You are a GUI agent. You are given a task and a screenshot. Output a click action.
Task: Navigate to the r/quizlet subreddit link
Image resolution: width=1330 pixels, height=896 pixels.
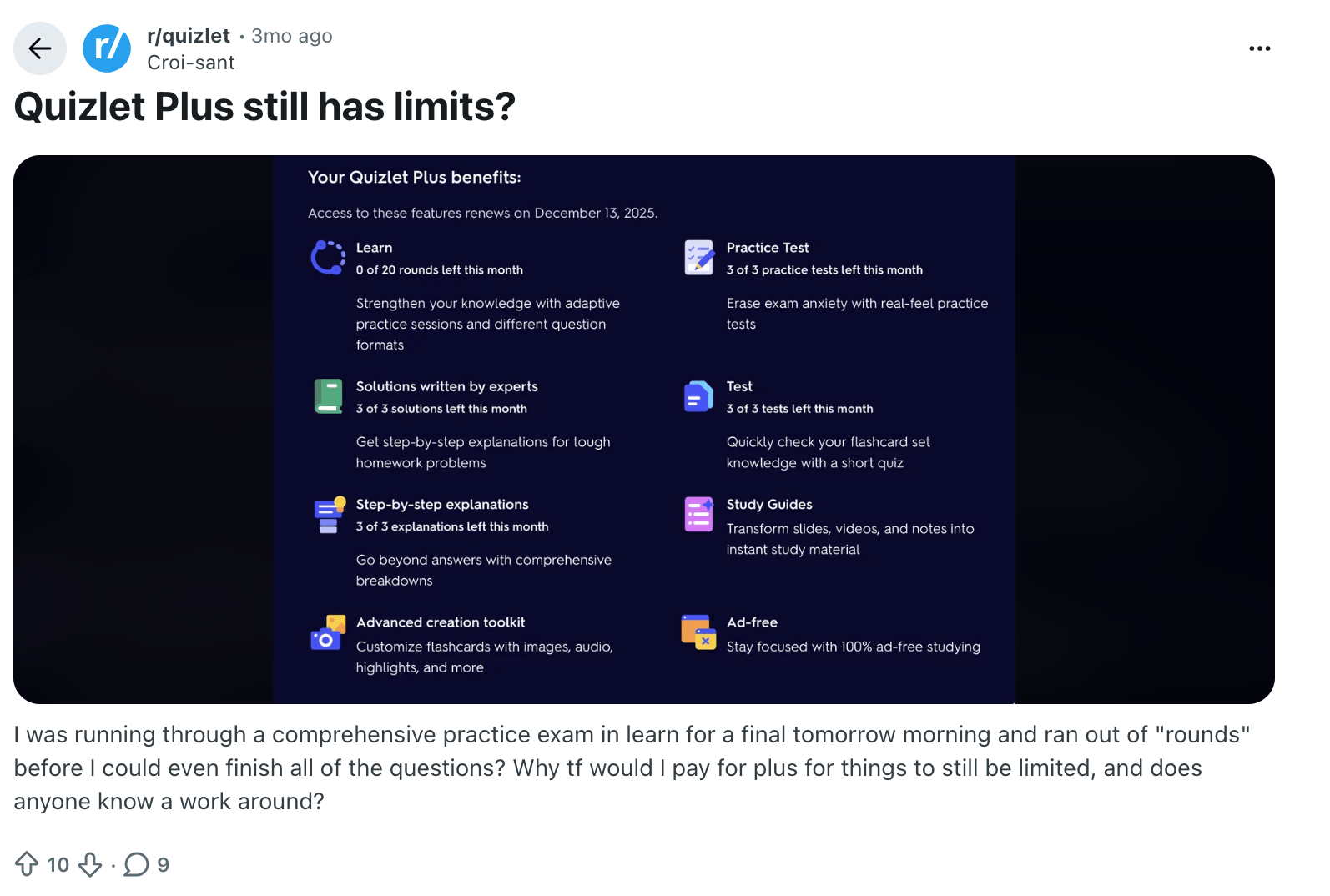click(x=189, y=35)
